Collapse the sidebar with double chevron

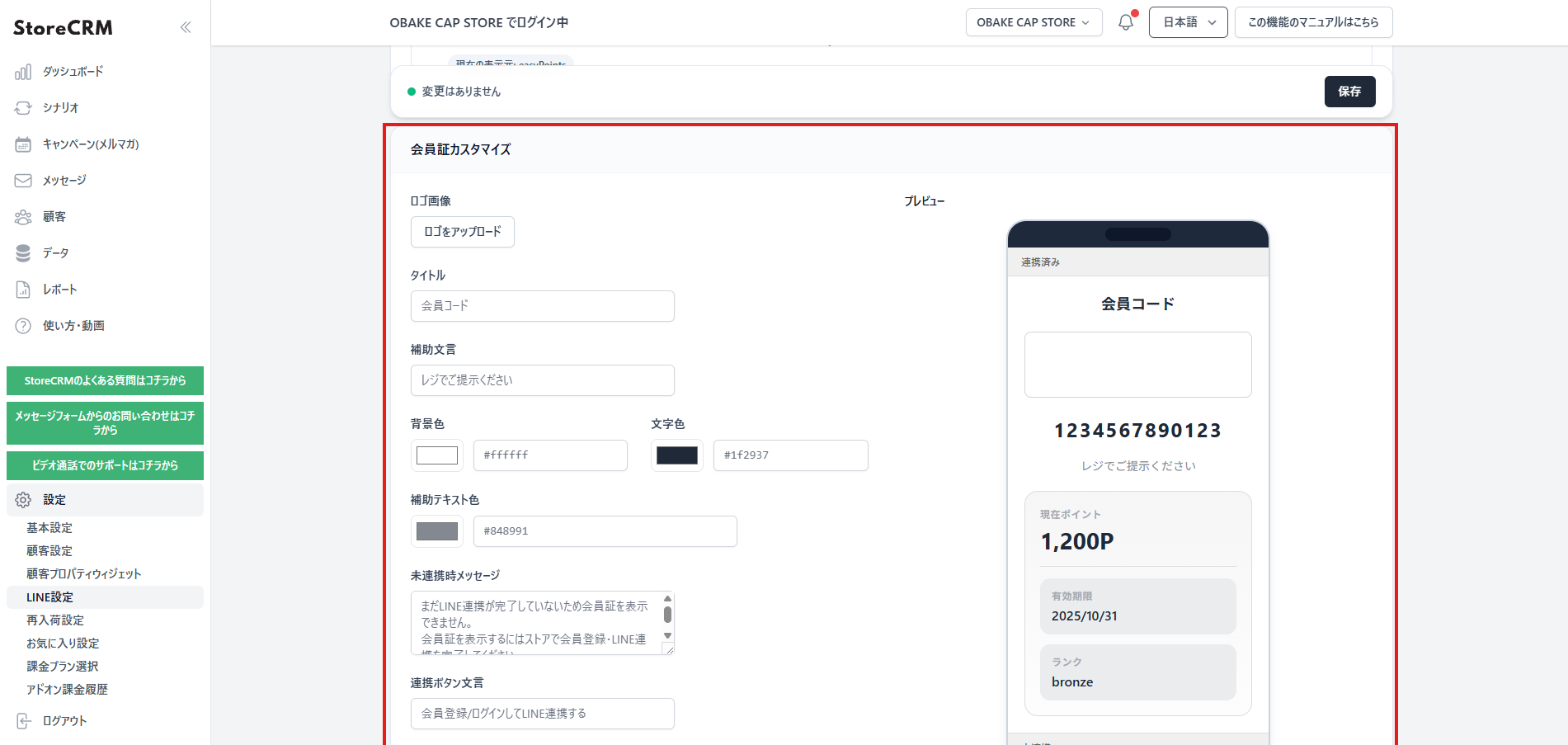point(186,27)
